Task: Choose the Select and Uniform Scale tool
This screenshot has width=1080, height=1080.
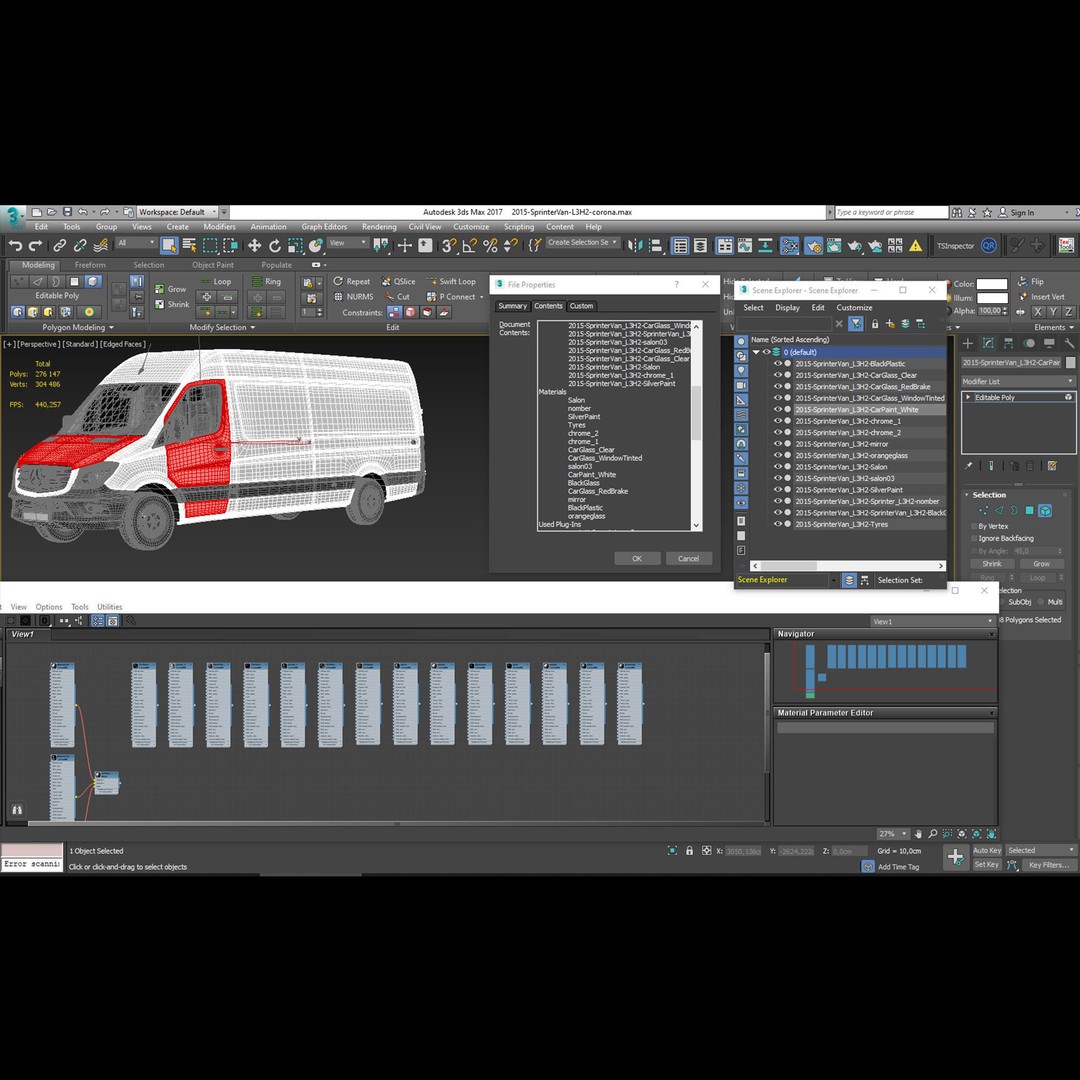Action: [x=295, y=245]
